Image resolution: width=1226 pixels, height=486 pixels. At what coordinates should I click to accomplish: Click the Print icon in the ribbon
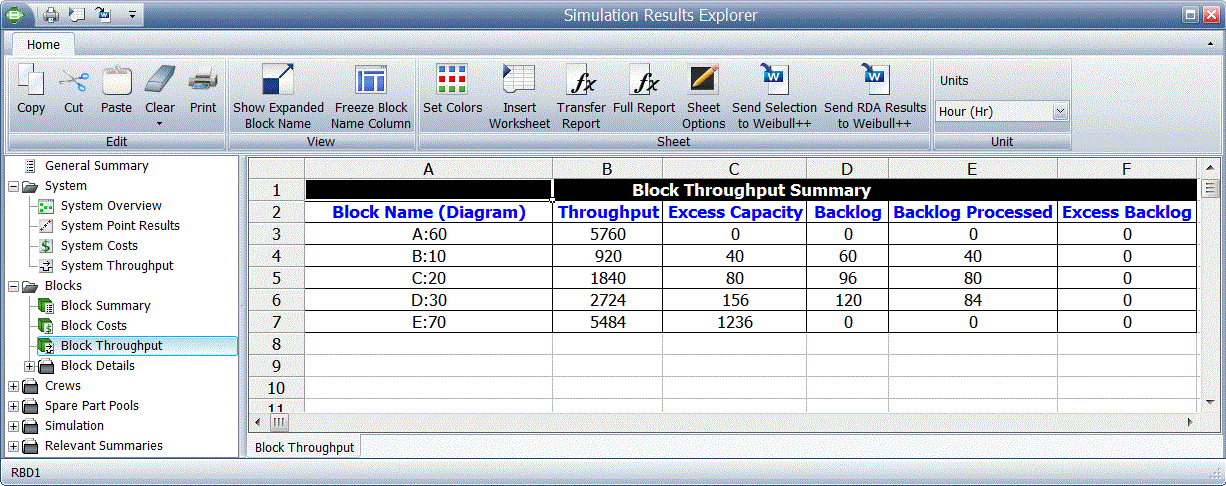point(203,82)
